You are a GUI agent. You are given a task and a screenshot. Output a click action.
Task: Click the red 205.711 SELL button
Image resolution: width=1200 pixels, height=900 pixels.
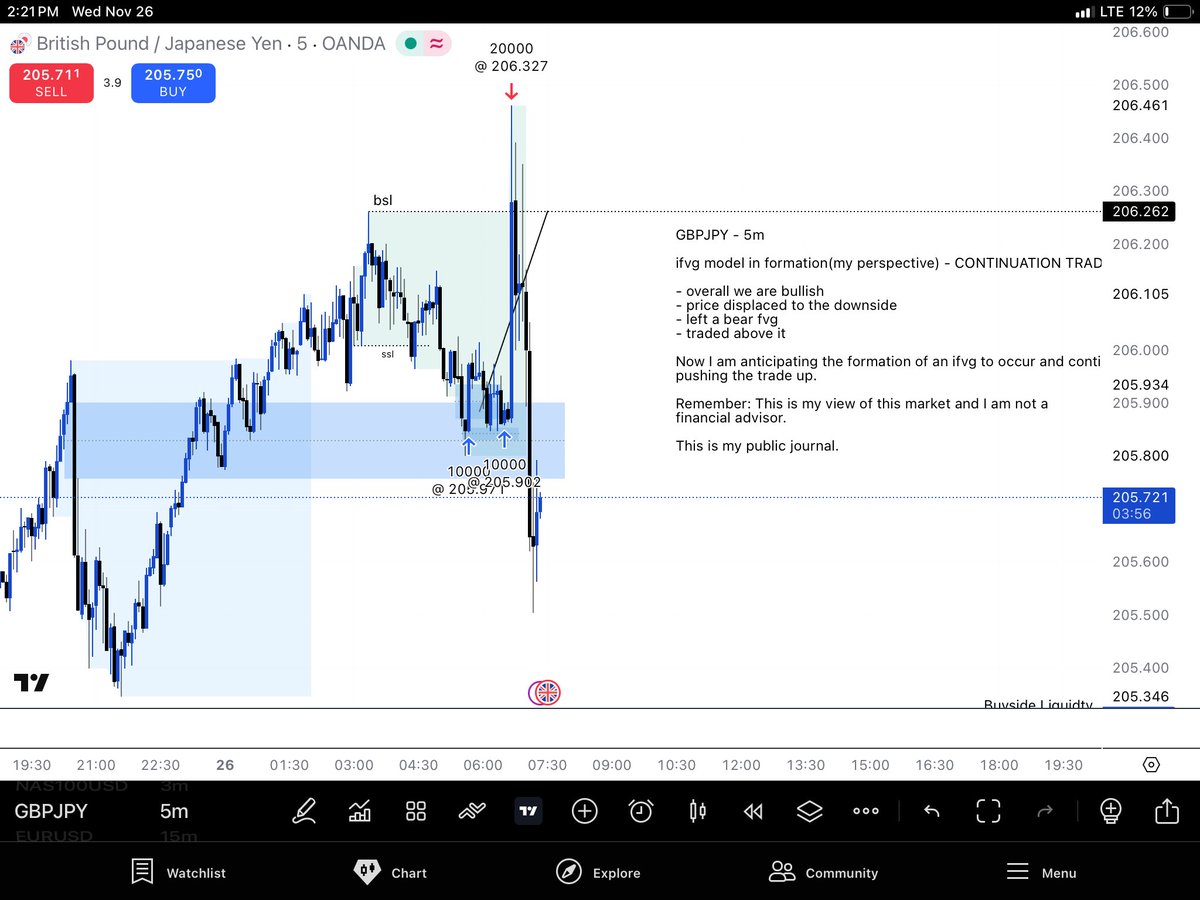[51, 83]
